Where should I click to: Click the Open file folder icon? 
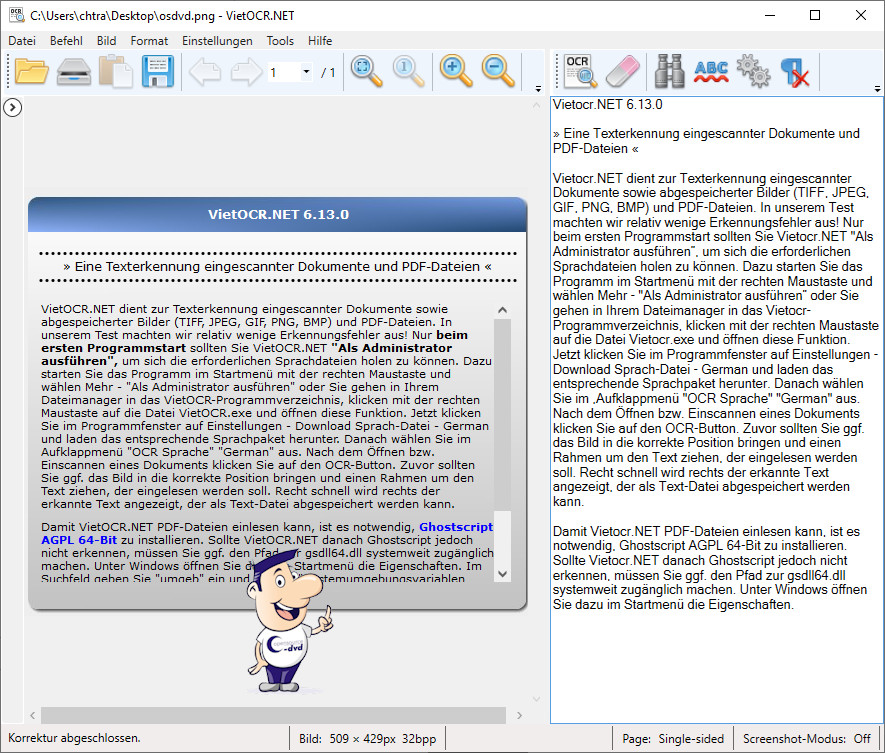tap(32, 71)
